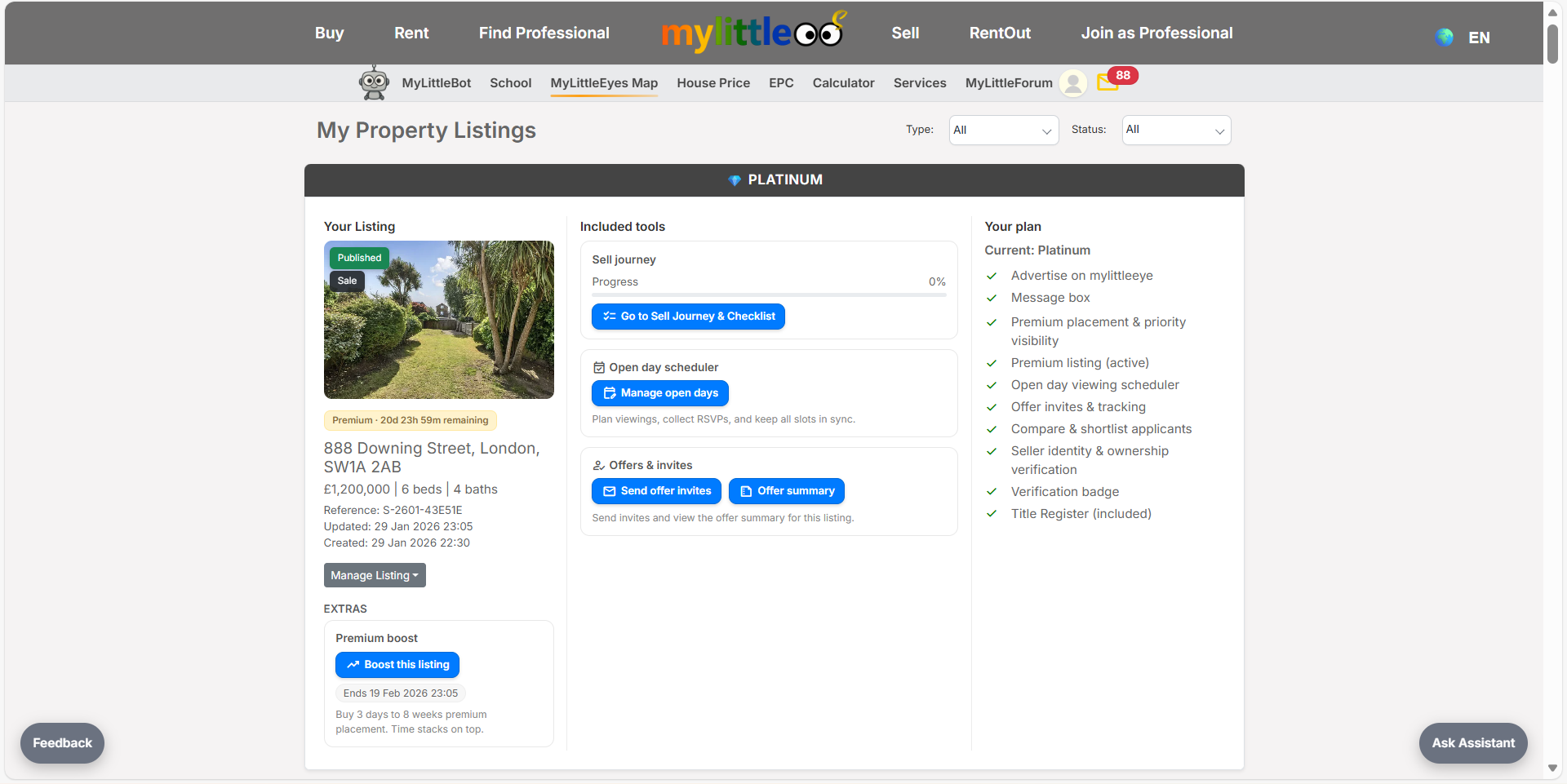
Task: Click Send offer invites
Action: (x=655, y=490)
